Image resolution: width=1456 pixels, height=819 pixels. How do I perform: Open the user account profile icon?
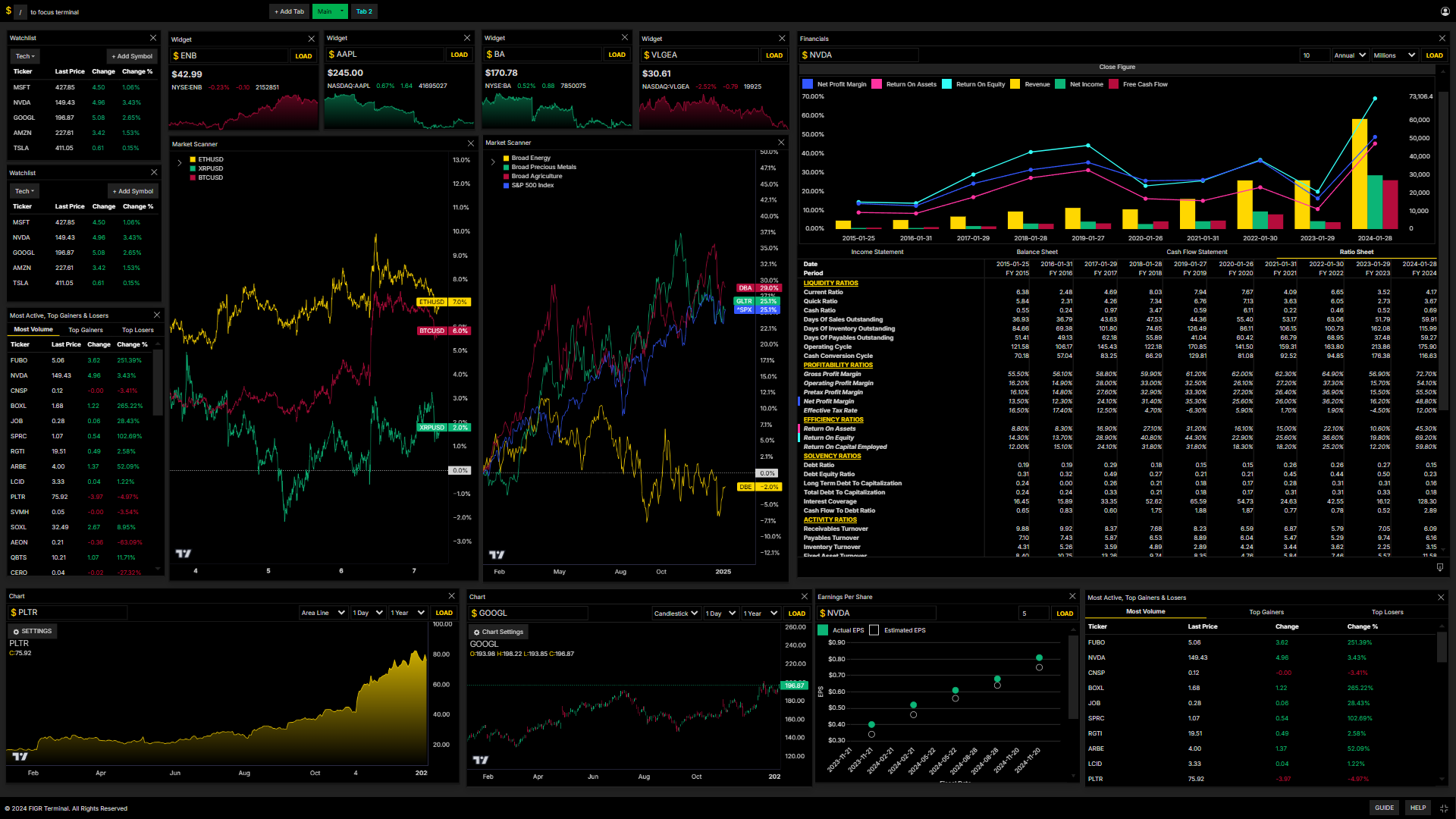pyautogui.click(x=1445, y=11)
